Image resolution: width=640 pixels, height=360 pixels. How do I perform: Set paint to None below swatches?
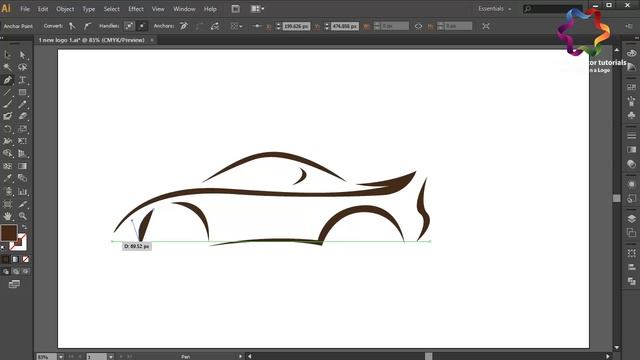[26, 260]
